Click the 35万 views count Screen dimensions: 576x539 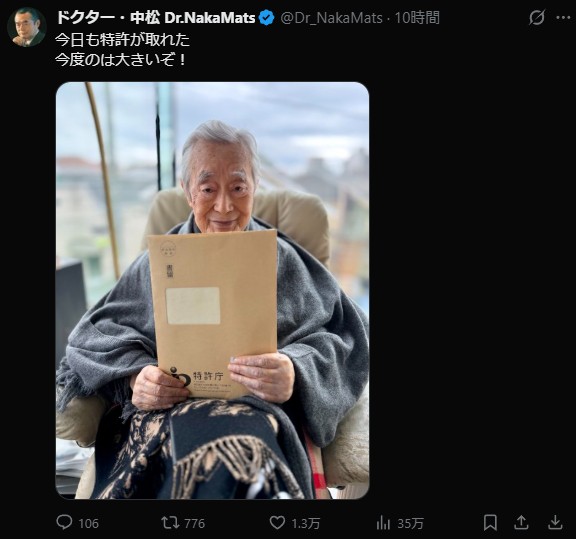pyautogui.click(x=410, y=523)
